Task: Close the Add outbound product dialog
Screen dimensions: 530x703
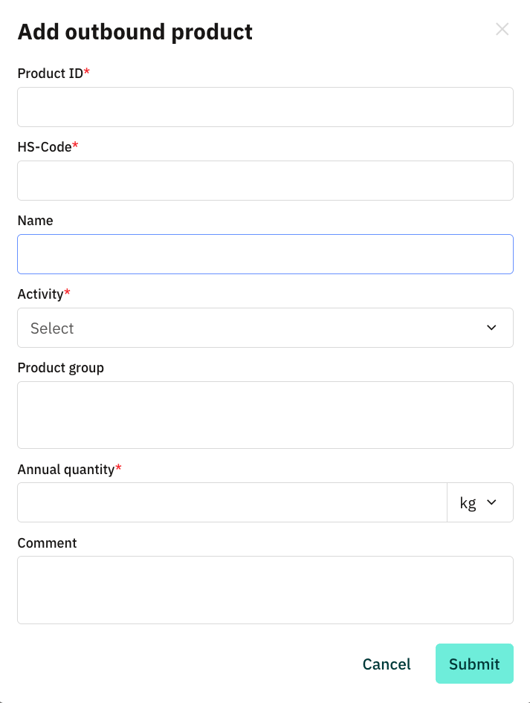Action: (502, 30)
